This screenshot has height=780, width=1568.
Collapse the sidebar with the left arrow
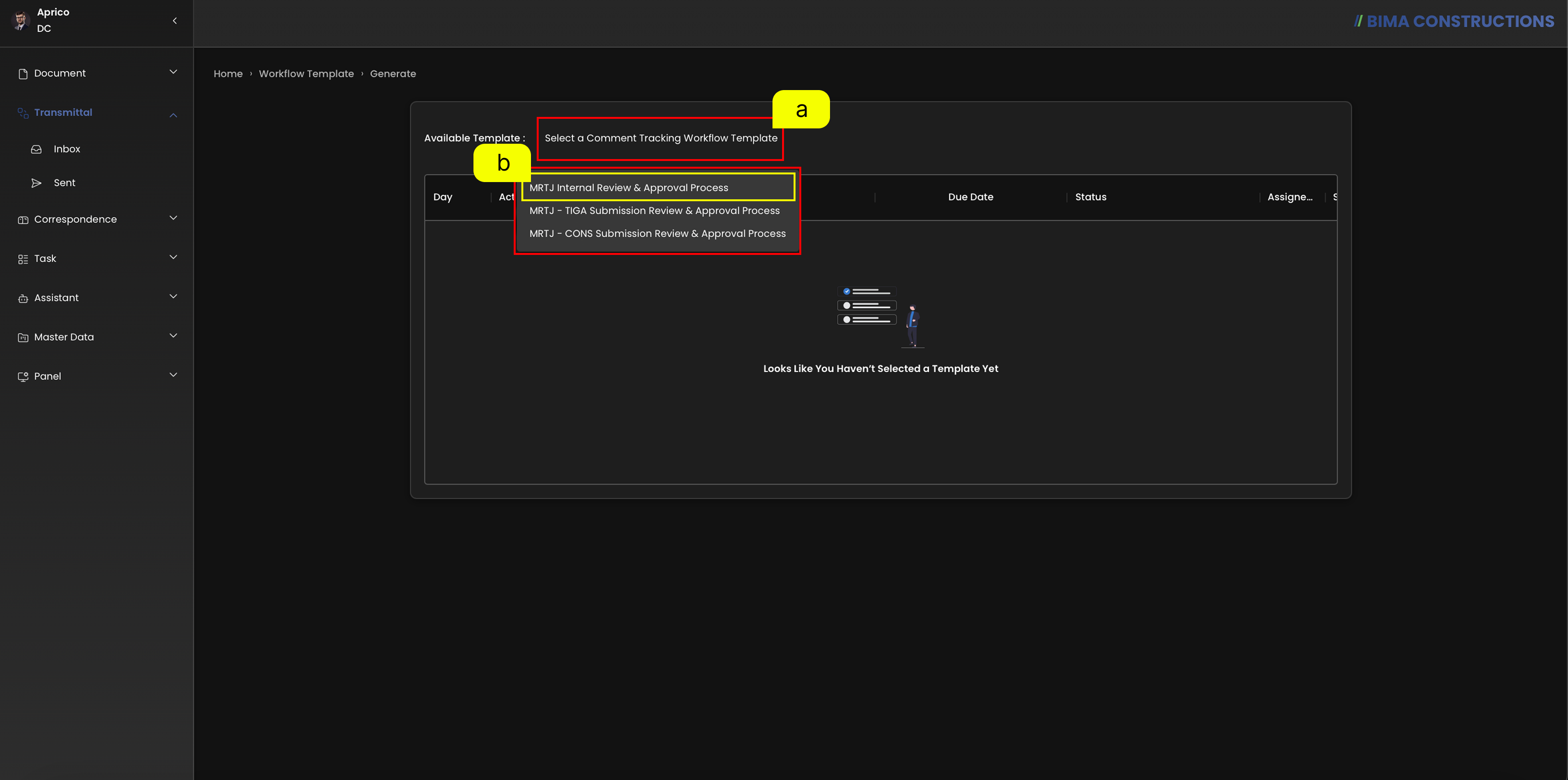[x=175, y=21]
